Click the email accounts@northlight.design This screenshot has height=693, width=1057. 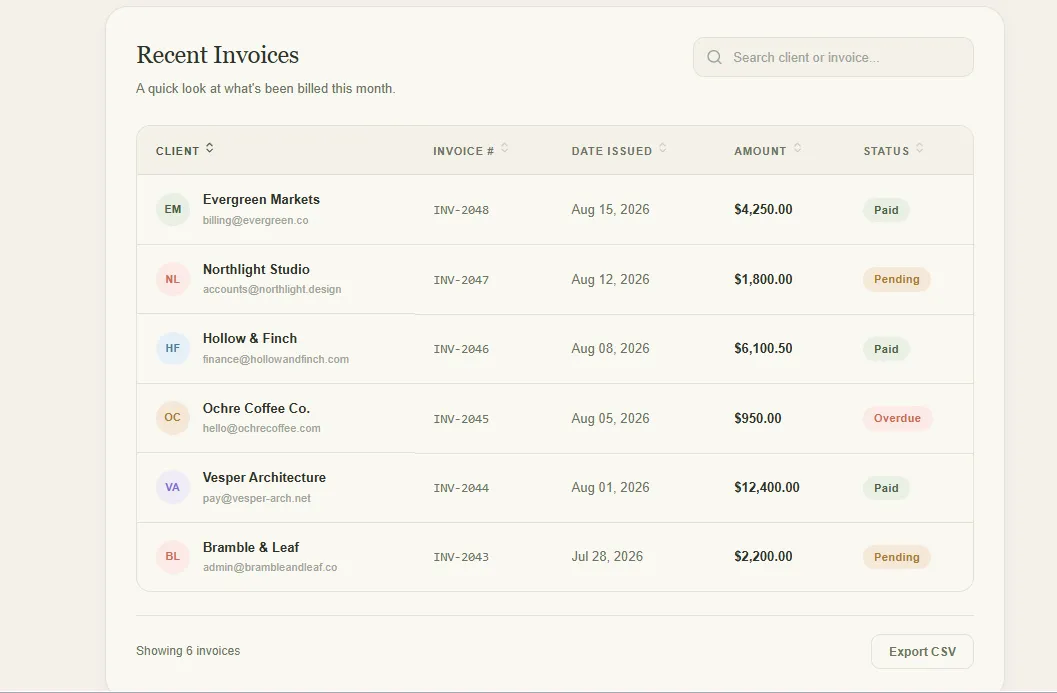coord(272,289)
